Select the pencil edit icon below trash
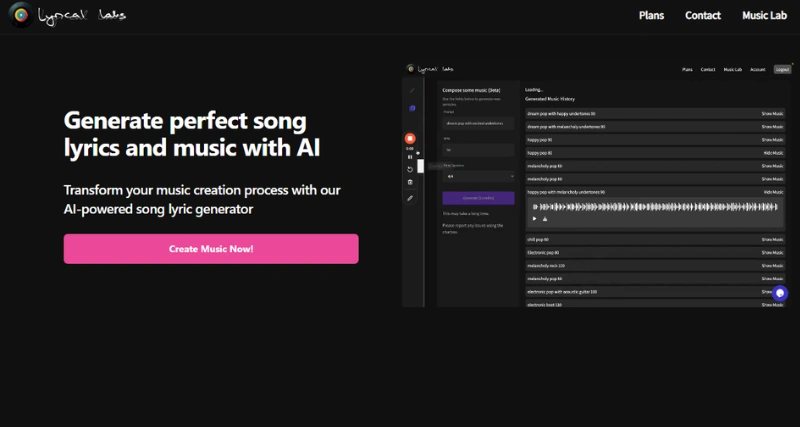 pyautogui.click(x=410, y=198)
